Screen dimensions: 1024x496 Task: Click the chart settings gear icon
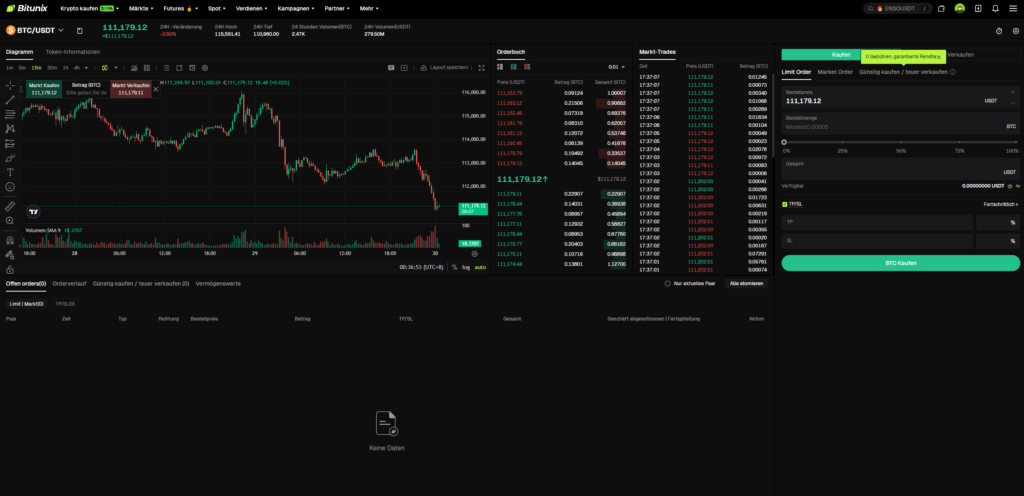point(205,67)
